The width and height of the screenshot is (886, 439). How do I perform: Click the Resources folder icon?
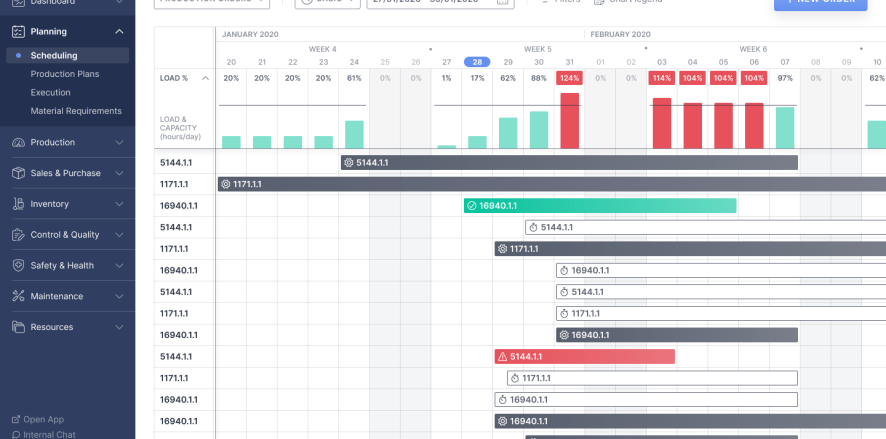pyautogui.click(x=17, y=327)
